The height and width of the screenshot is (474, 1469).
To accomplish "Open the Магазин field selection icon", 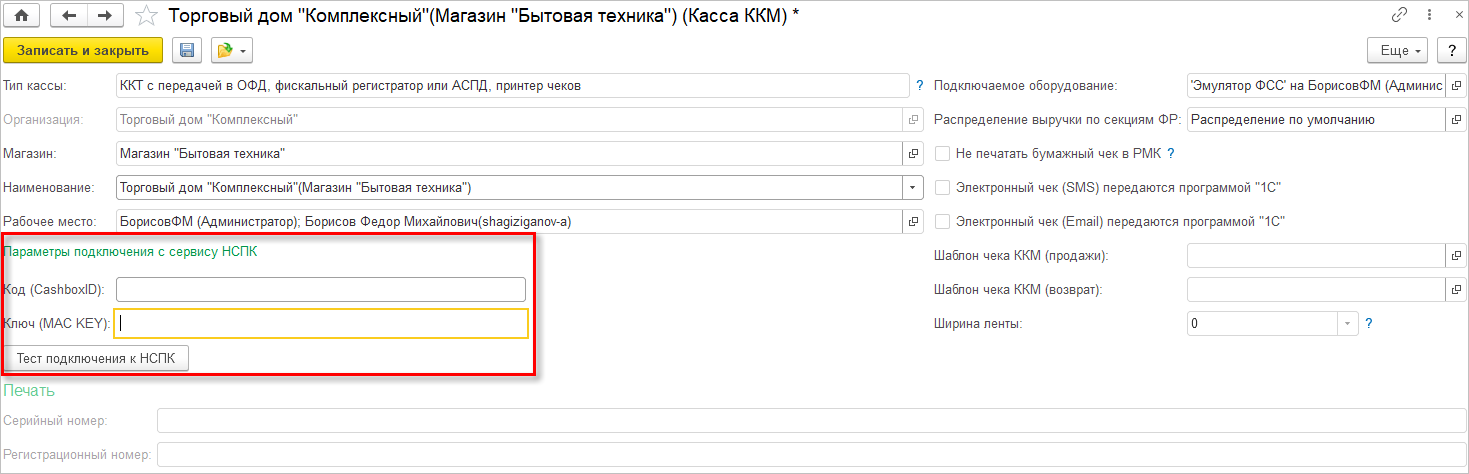I will tap(913, 153).
